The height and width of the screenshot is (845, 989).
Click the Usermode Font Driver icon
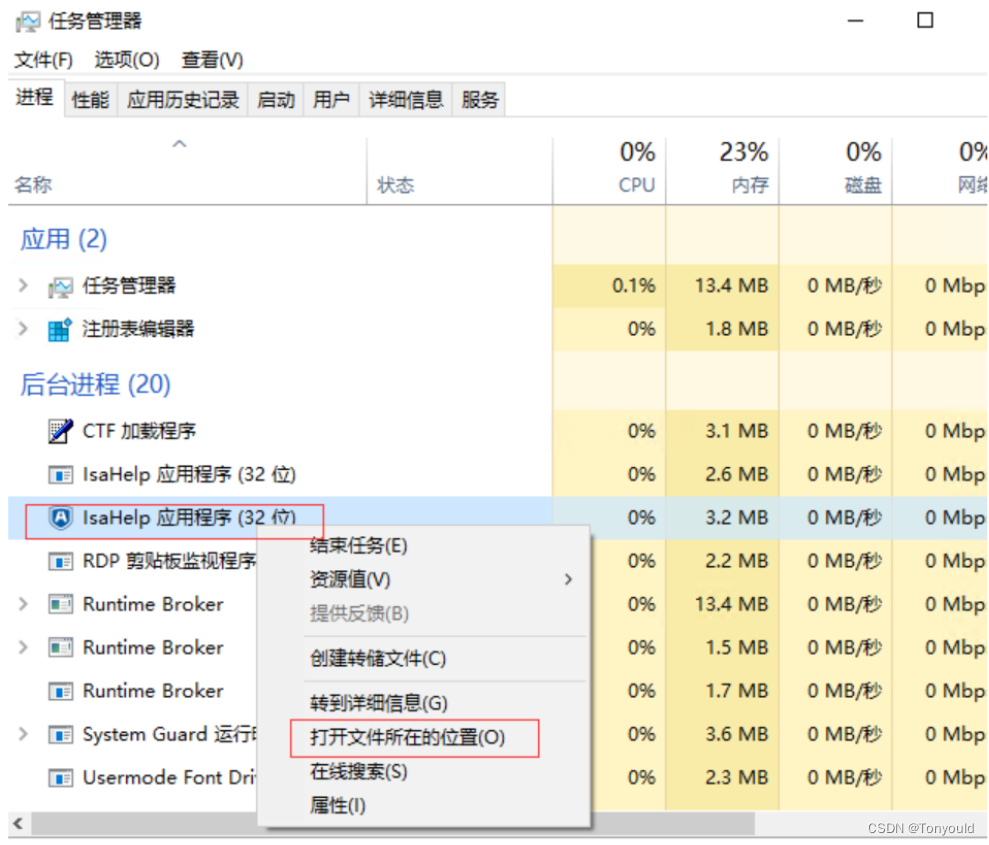(62, 777)
